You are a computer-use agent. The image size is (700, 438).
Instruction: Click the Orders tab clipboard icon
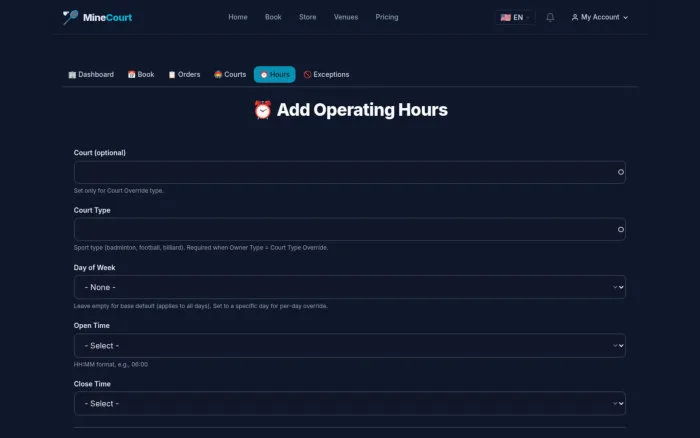click(x=172, y=75)
